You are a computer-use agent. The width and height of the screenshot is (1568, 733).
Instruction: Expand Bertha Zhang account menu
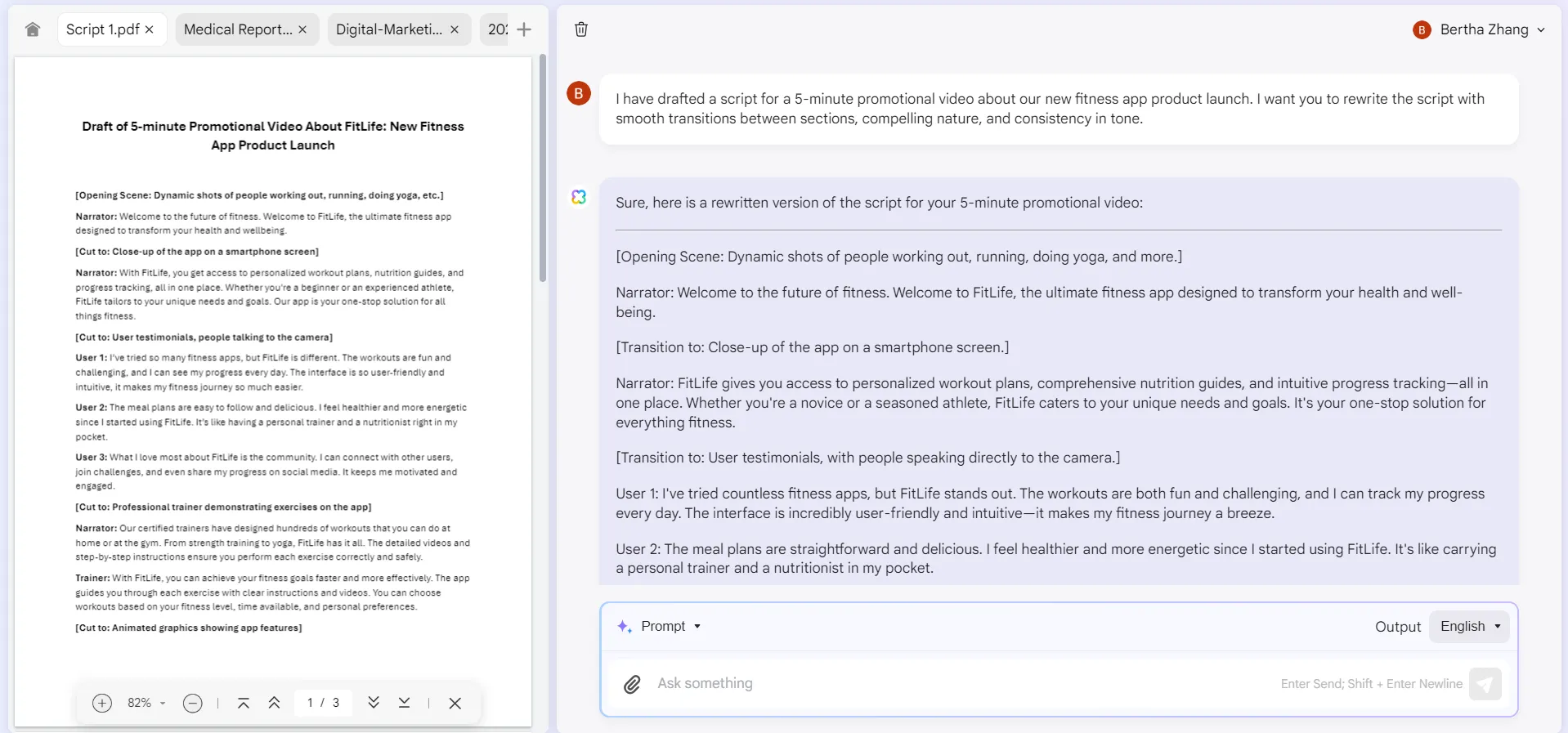point(1541,30)
